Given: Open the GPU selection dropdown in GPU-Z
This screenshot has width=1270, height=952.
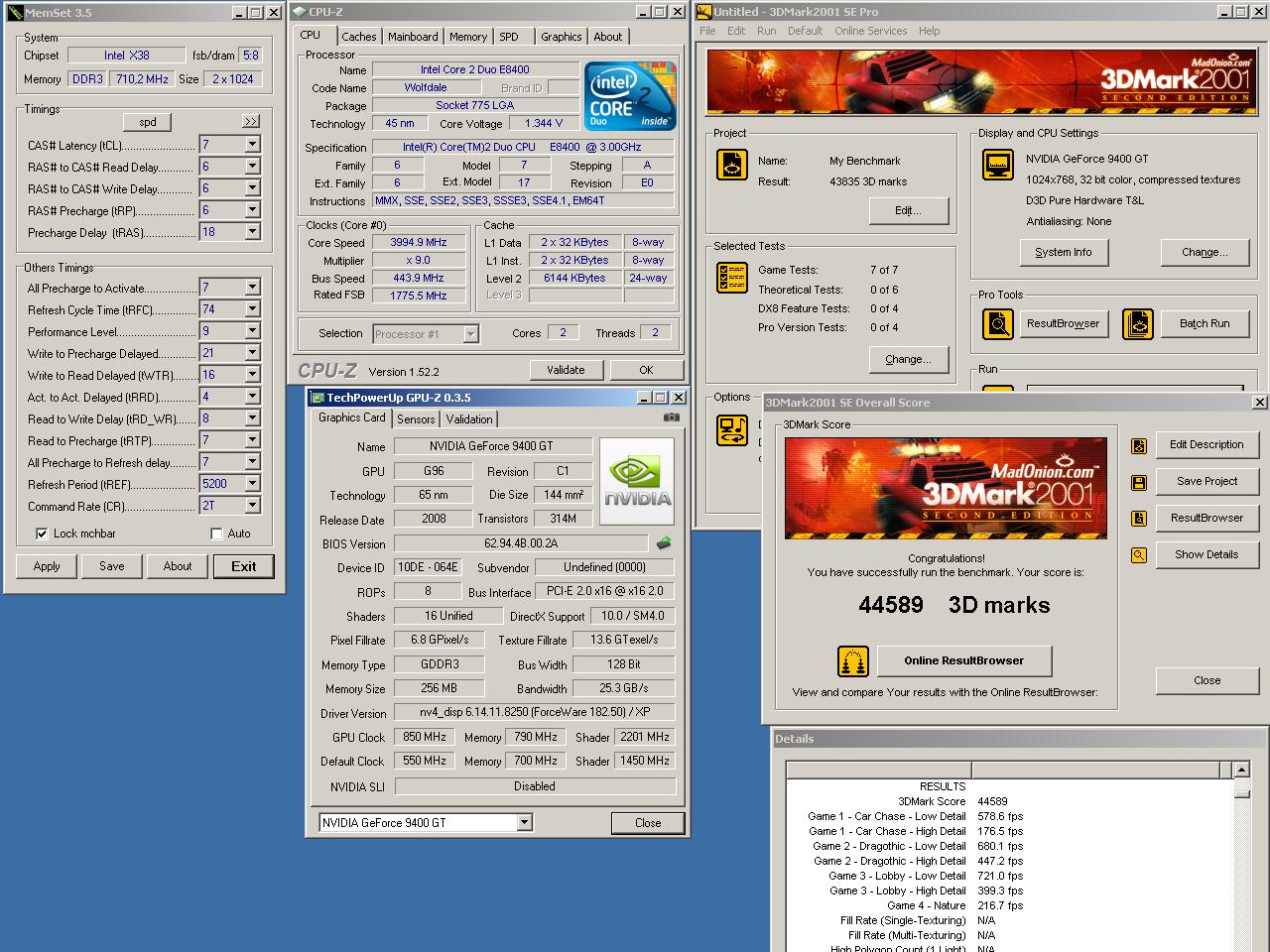Looking at the screenshot, I should pyautogui.click(x=524, y=822).
